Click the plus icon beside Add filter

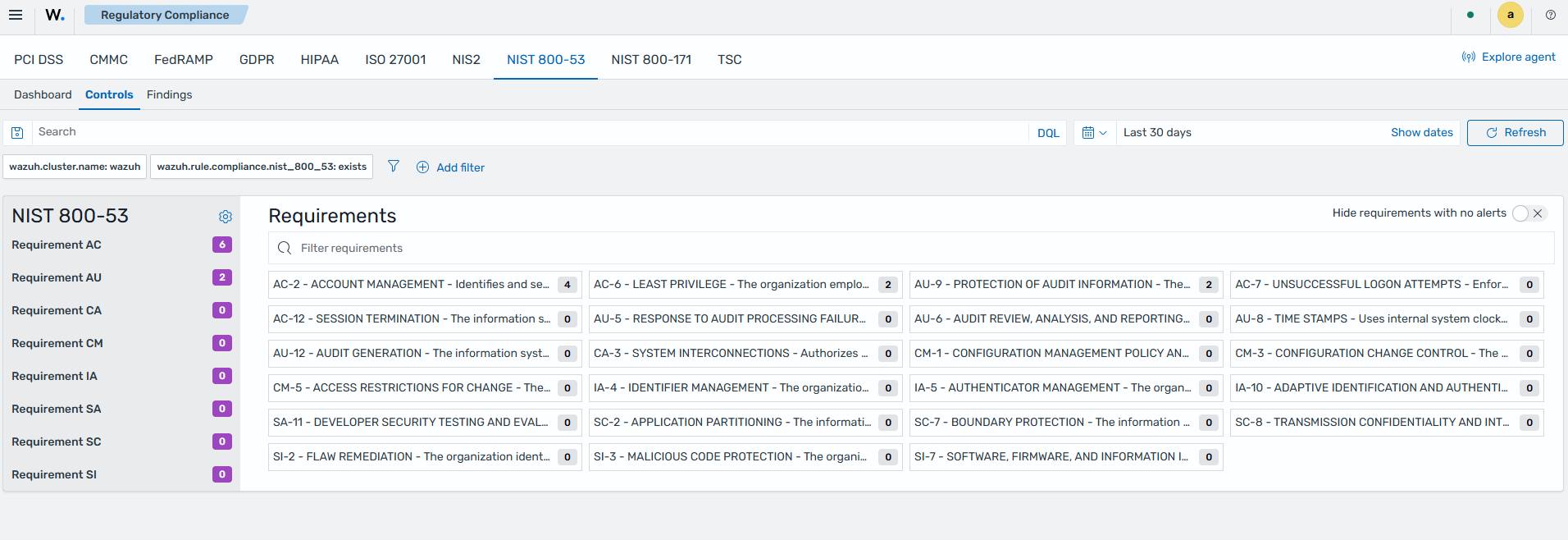[423, 167]
